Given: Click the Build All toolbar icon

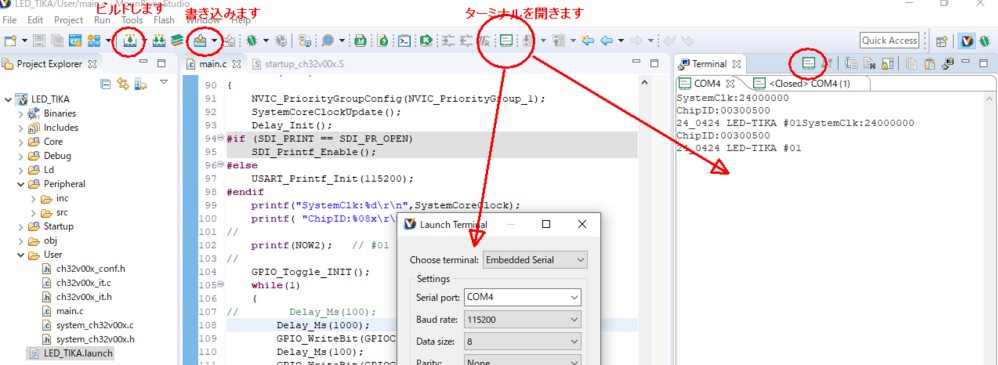Looking at the screenshot, I should [x=159, y=41].
